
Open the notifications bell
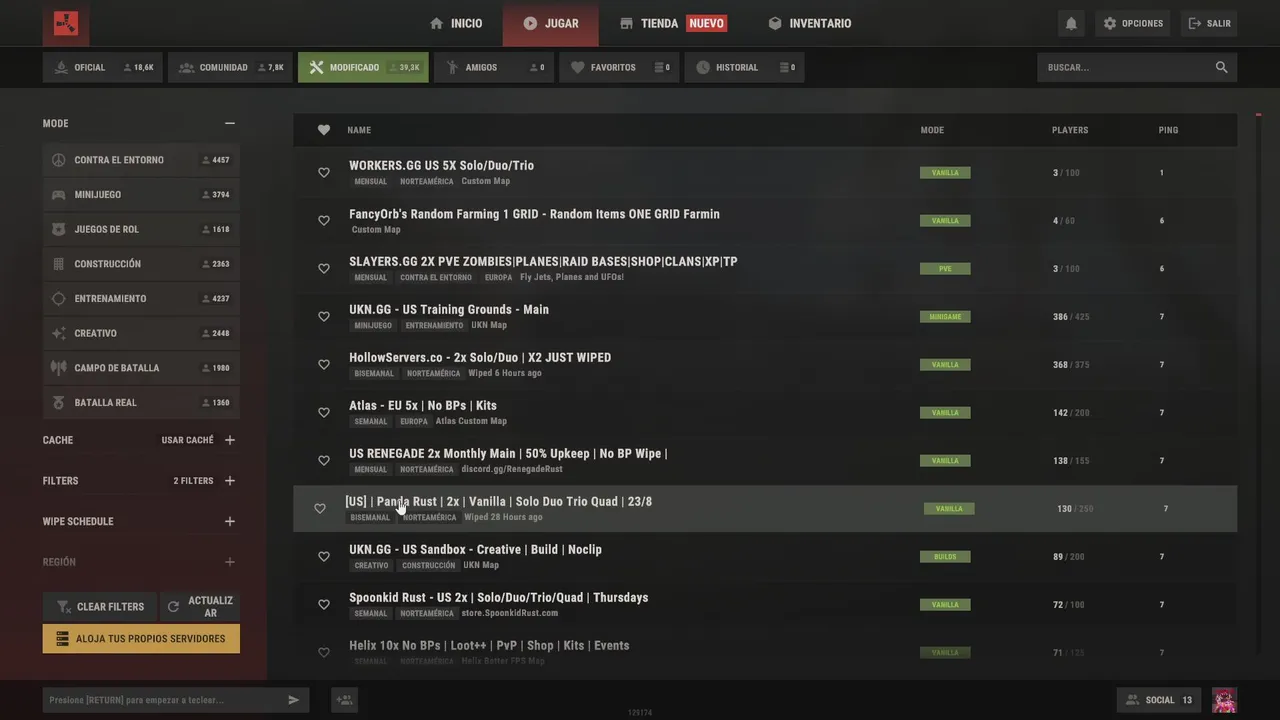click(1071, 23)
